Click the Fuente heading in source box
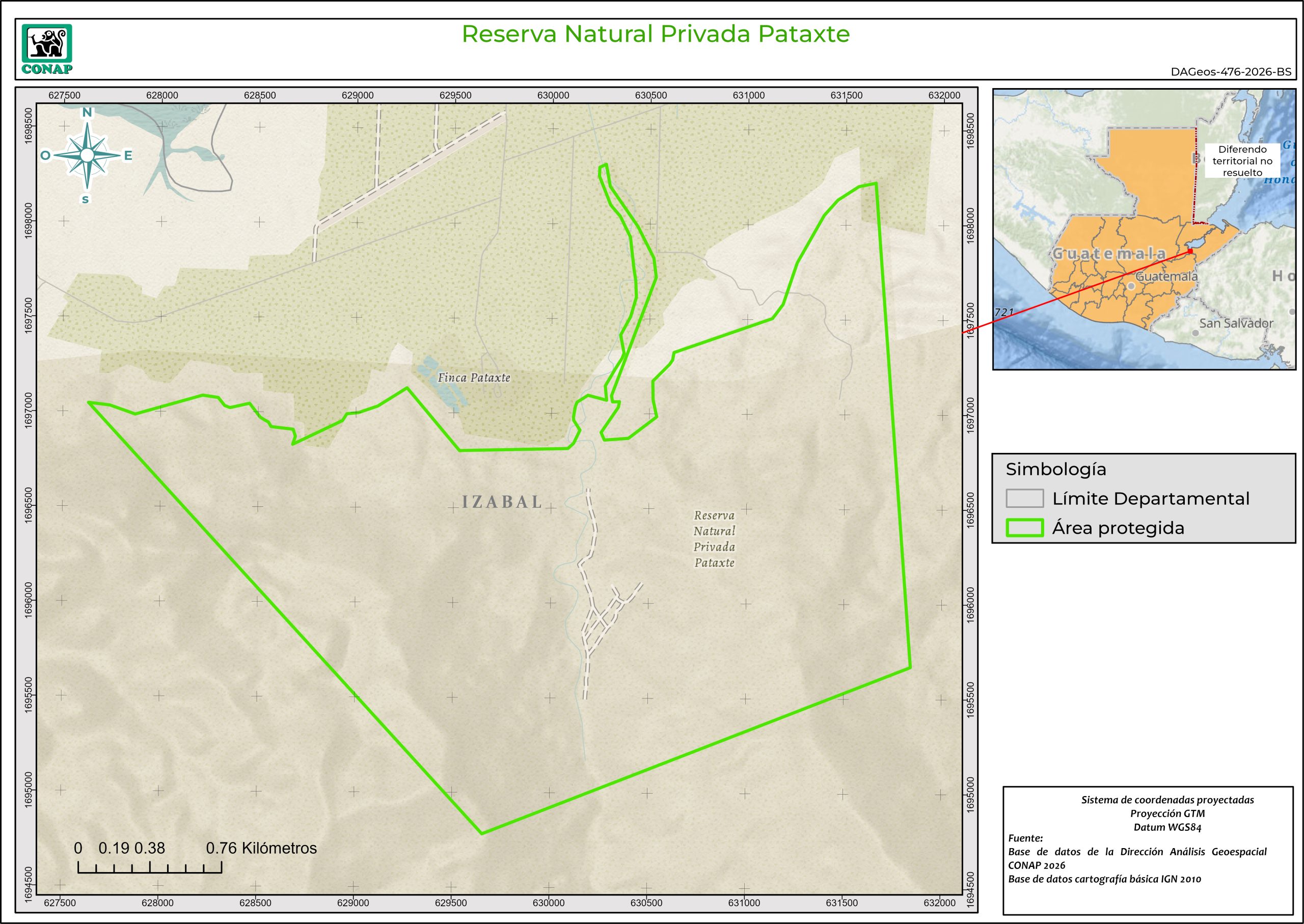Image resolution: width=1304 pixels, height=924 pixels. click(1025, 838)
